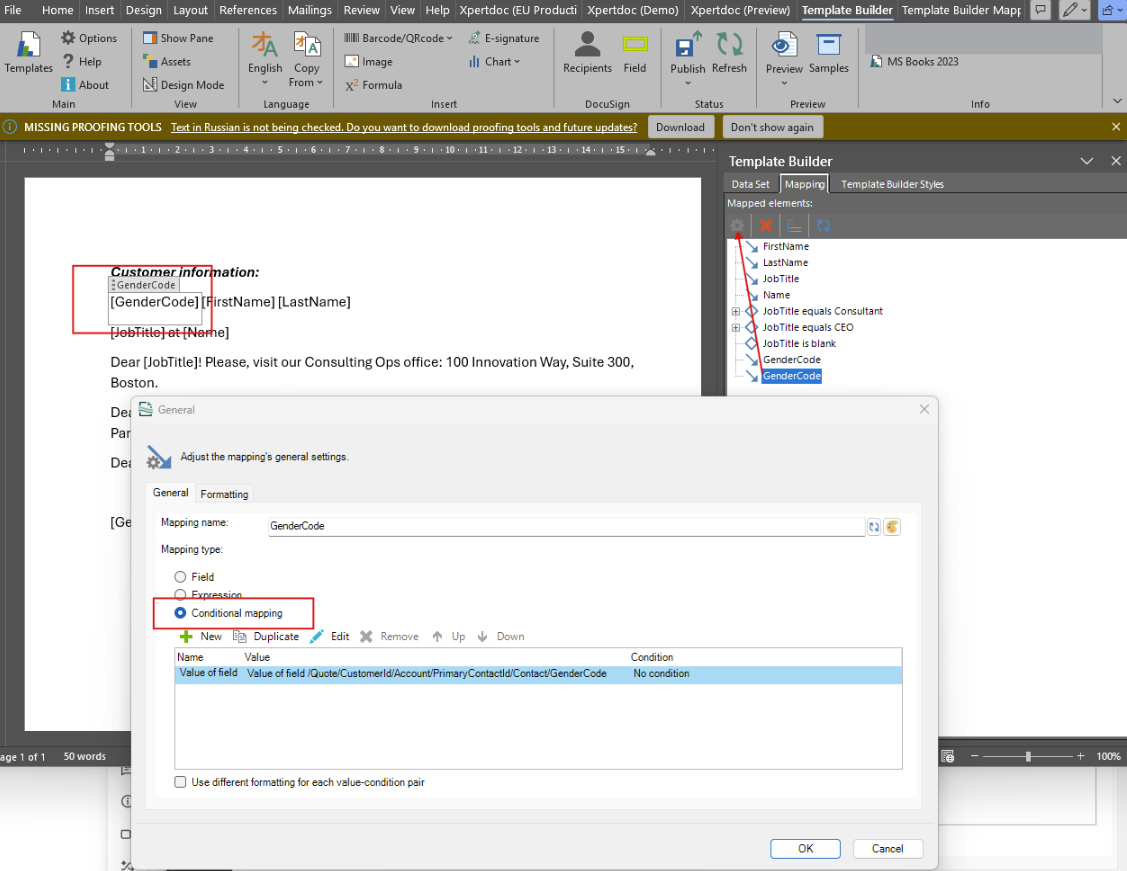1127x871 pixels.
Task: Select the Field mapping type radio
Action: pos(180,577)
